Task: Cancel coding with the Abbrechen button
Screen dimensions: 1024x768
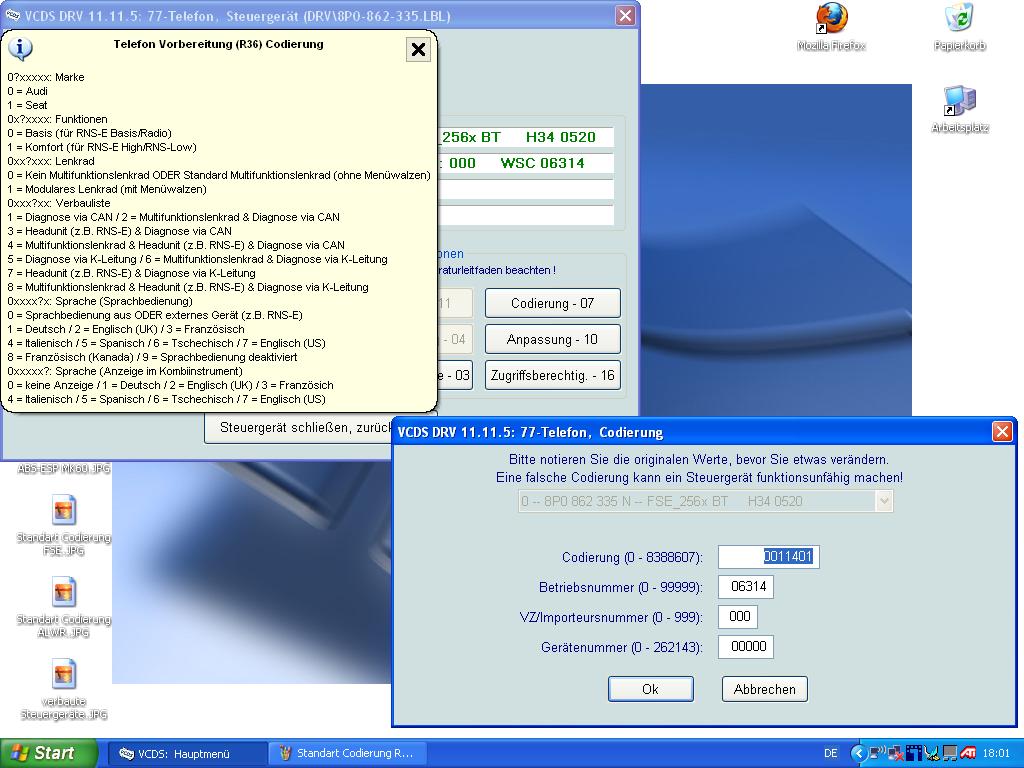Action: pyautogui.click(x=765, y=689)
